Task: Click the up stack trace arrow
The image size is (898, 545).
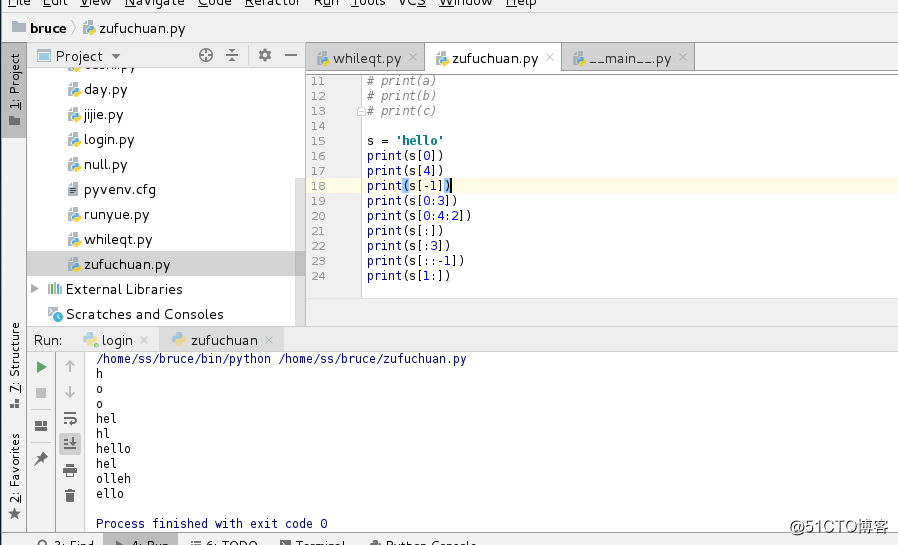Action: click(70, 366)
